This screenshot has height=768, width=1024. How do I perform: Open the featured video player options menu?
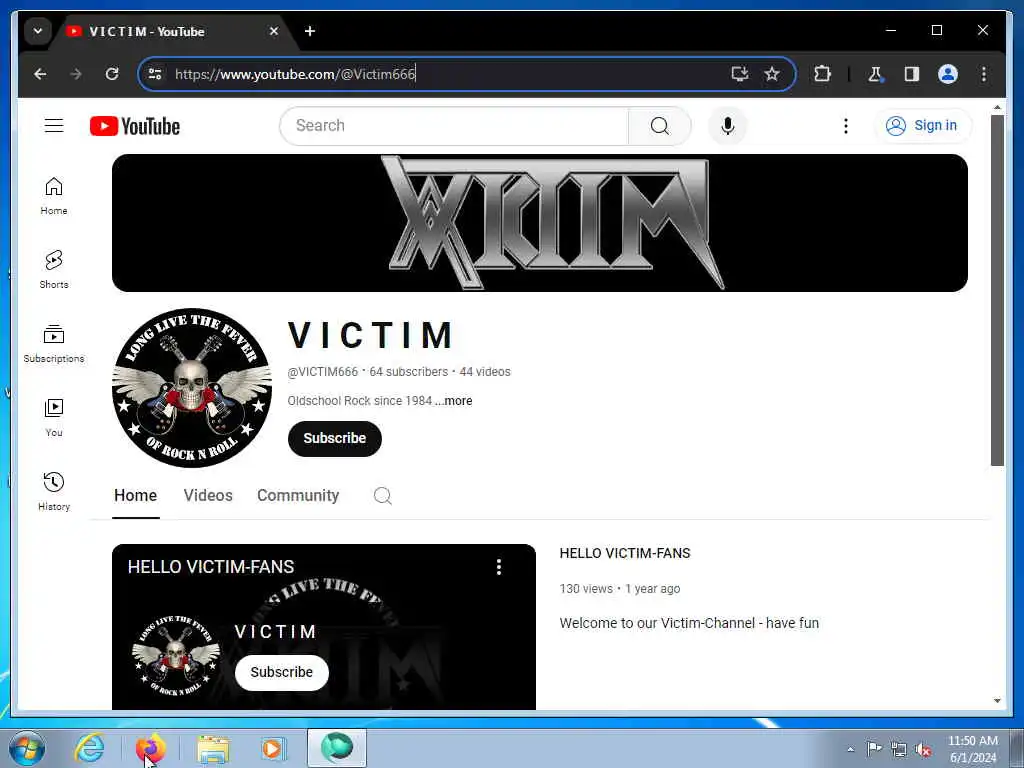(x=498, y=567)
